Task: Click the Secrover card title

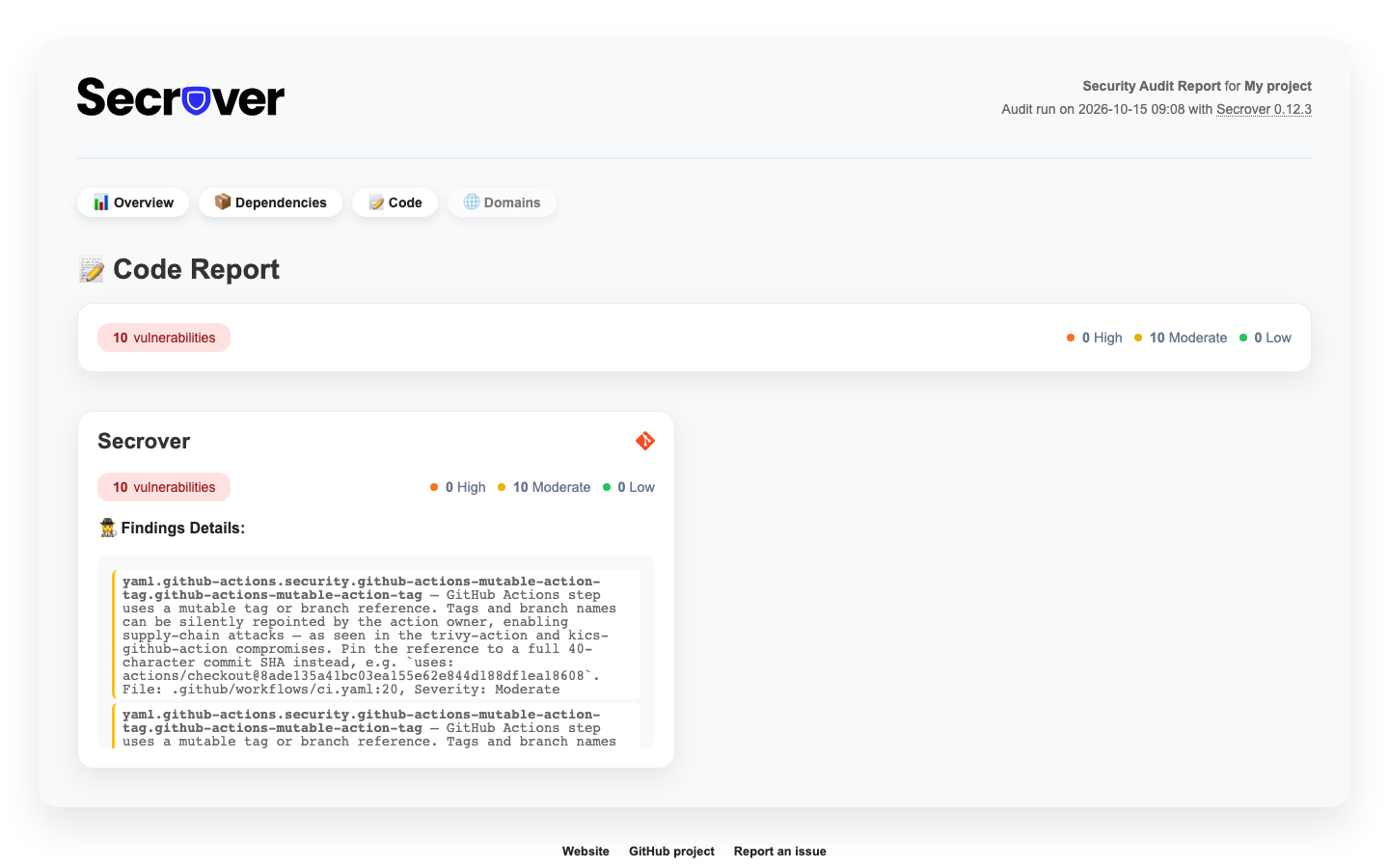Action: coord(144,441)
